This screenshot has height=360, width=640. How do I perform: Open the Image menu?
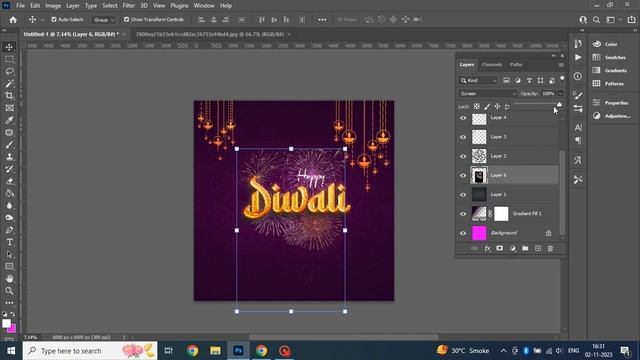[53, 6]
